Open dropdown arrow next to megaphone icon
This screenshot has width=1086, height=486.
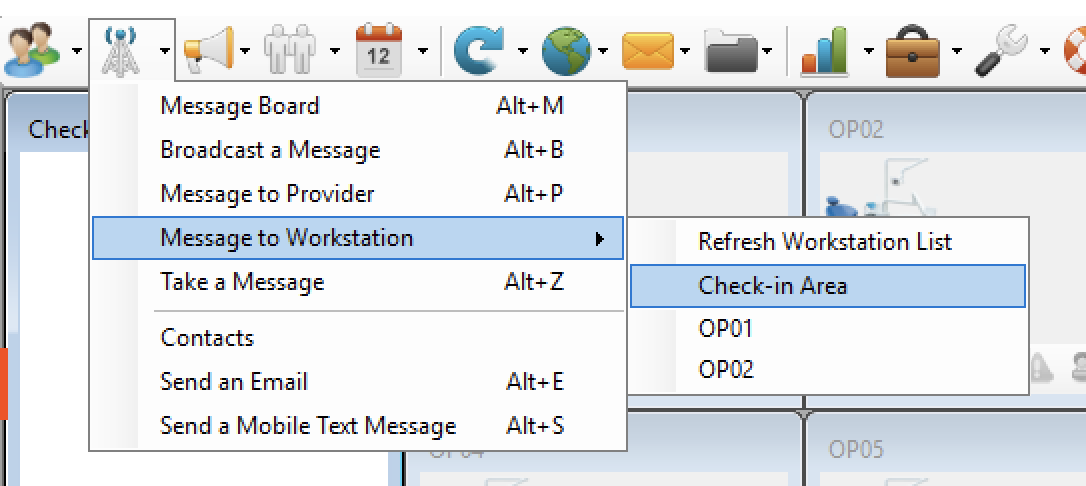[x=250, y=50]
